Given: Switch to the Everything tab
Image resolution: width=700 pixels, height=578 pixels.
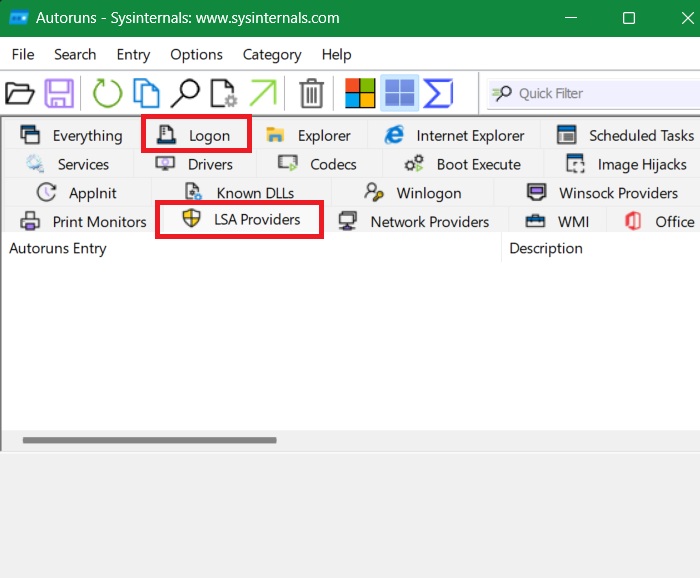Looking at the screenshot, I should click(x=71, y=135).
